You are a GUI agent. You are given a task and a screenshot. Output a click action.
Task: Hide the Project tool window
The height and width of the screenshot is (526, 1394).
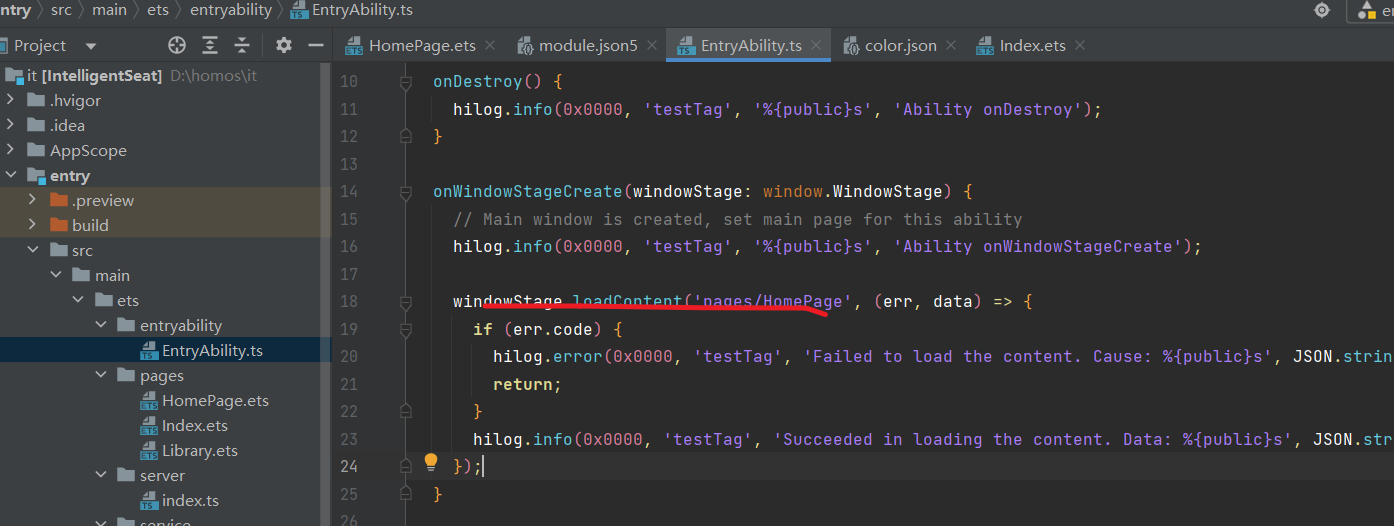coord(315,45)
